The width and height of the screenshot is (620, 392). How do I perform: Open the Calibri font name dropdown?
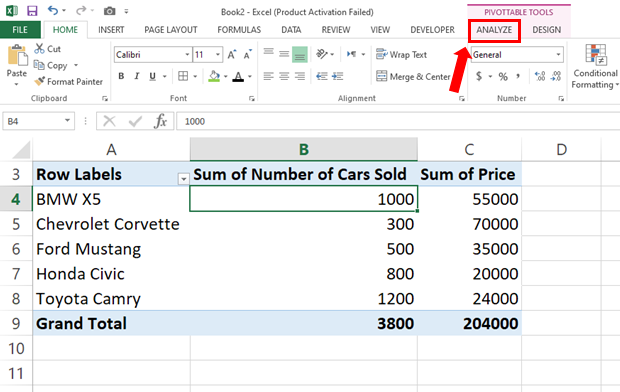[x=187, y=55]
